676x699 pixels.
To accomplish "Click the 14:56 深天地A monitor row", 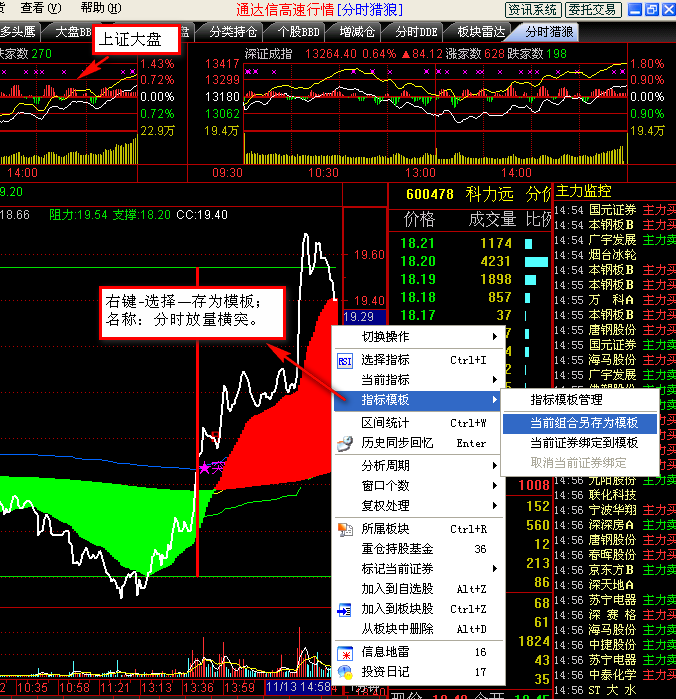I will point(614,585).
